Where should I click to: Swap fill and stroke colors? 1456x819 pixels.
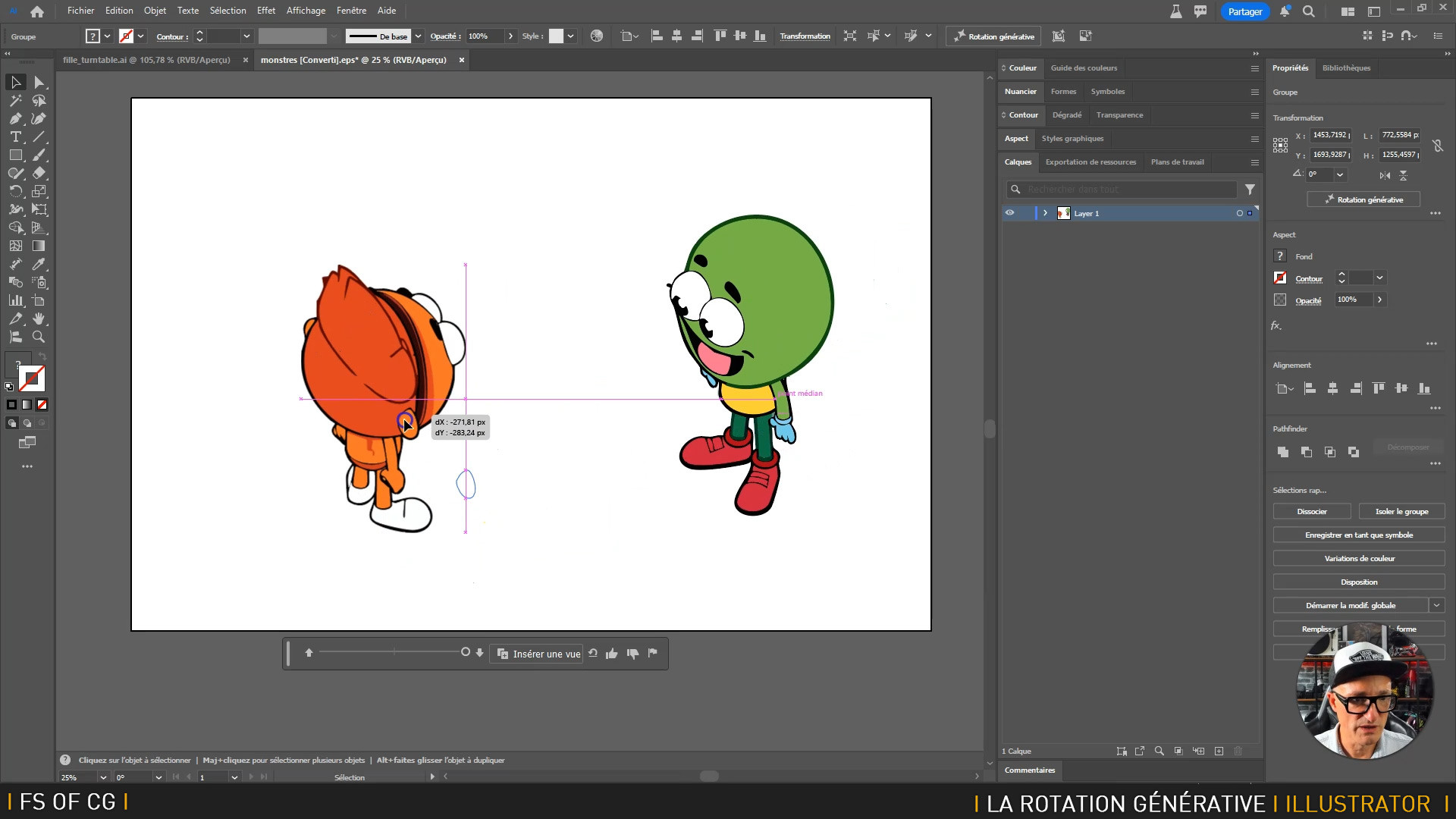[42, 356]
